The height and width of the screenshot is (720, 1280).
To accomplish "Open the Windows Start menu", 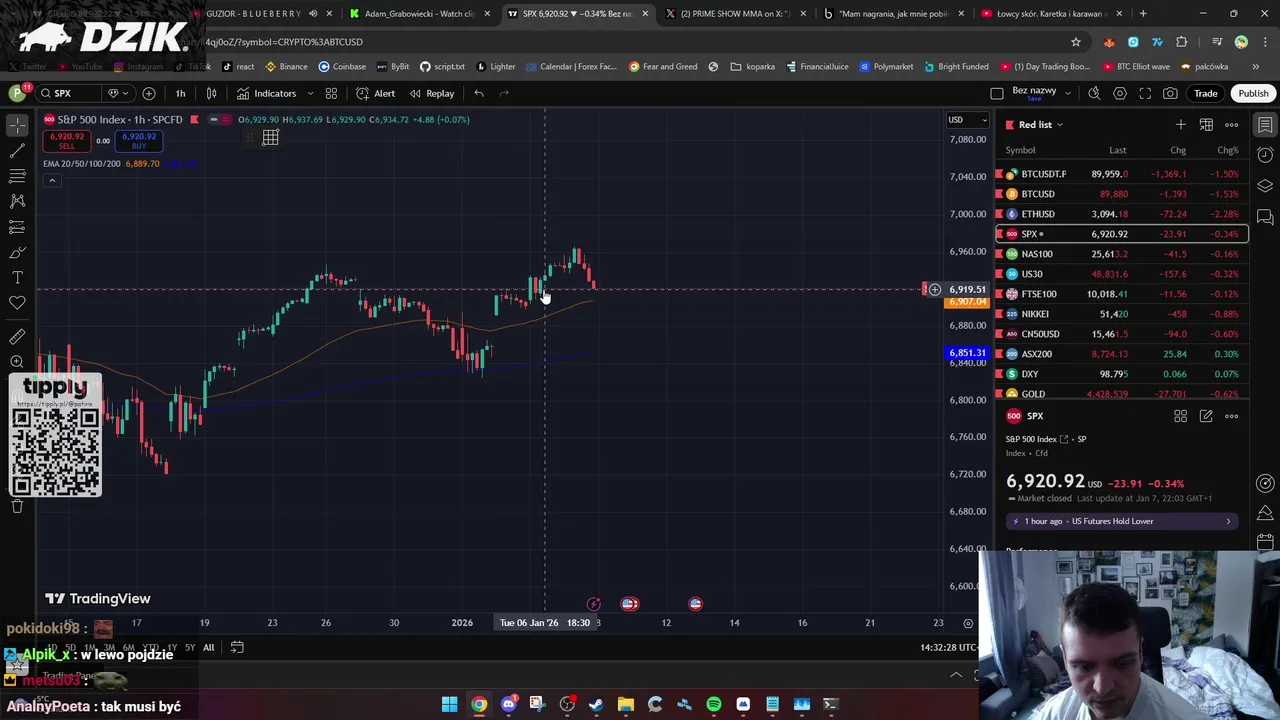I will (x=449, y=704).
